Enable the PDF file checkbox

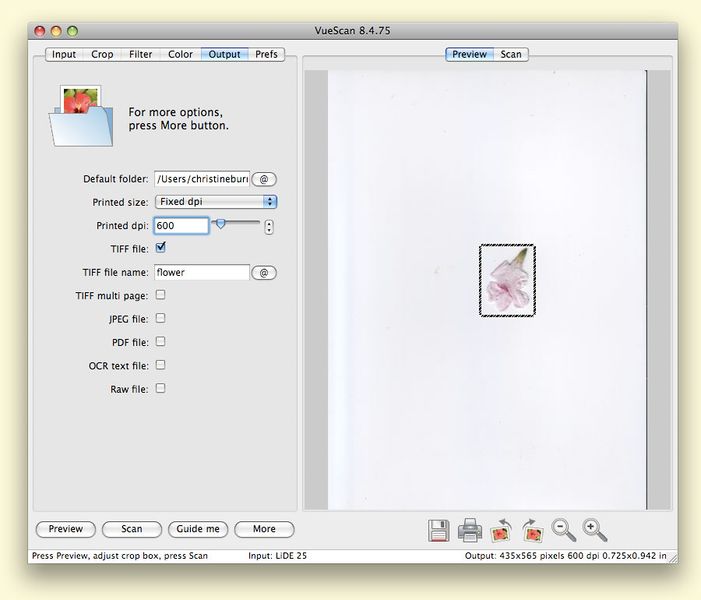[x=161, y=342]
